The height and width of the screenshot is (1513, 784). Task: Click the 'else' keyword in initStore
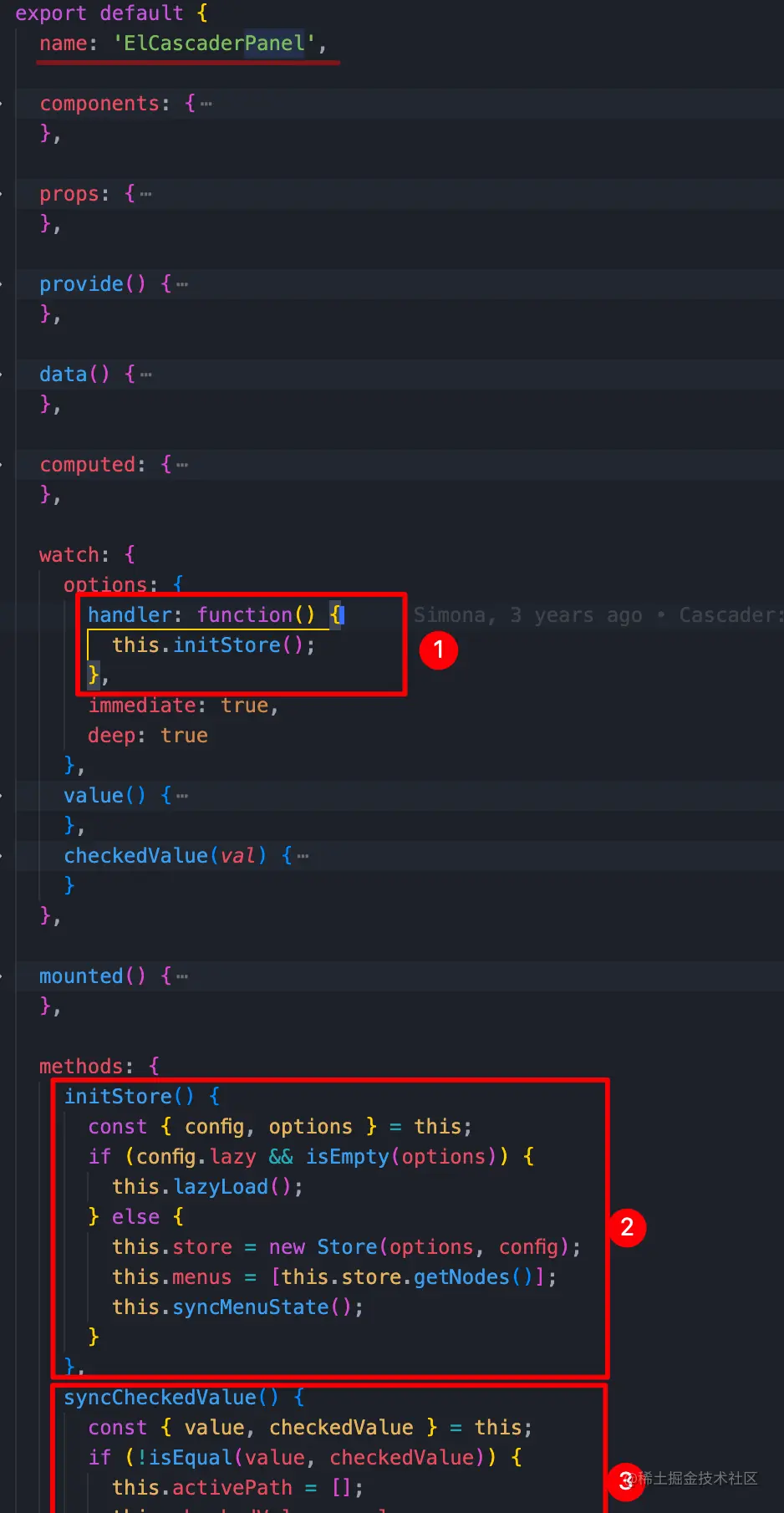pyautogui.click(x=135, y=1217)
